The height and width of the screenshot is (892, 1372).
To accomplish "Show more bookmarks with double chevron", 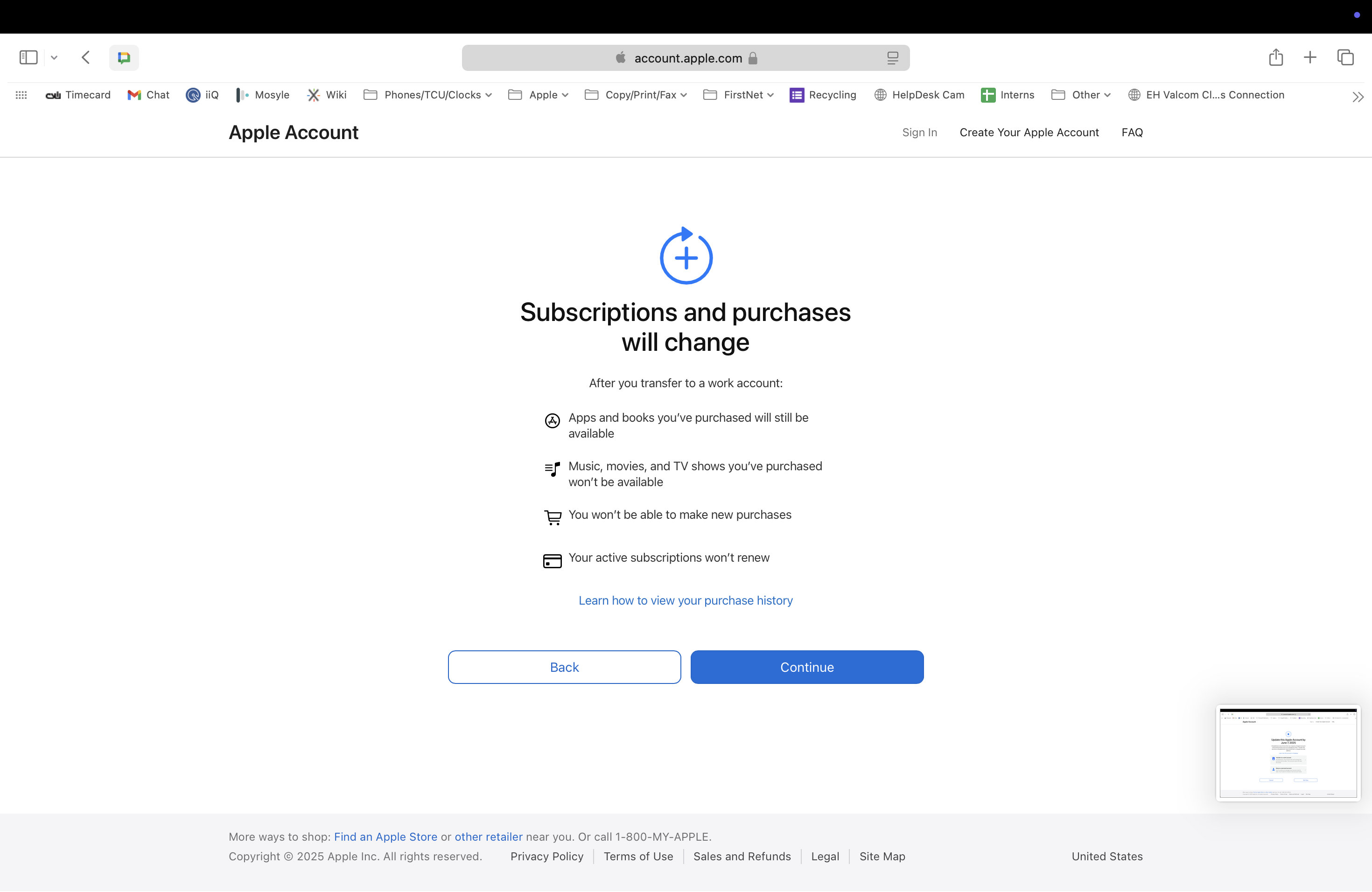I will 1358,97.
